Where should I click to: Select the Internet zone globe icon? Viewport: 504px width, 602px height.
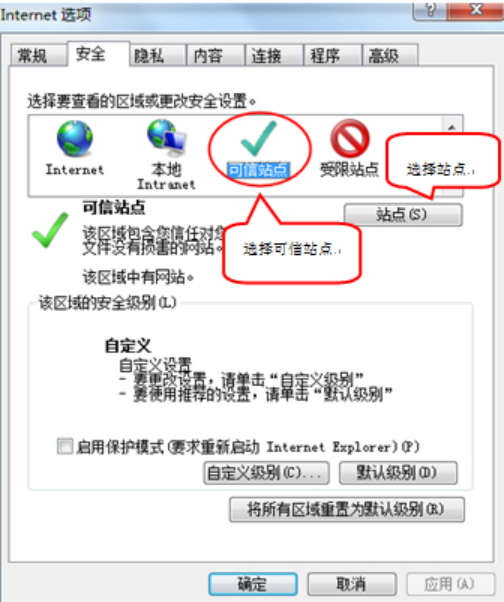coord(75,138)
